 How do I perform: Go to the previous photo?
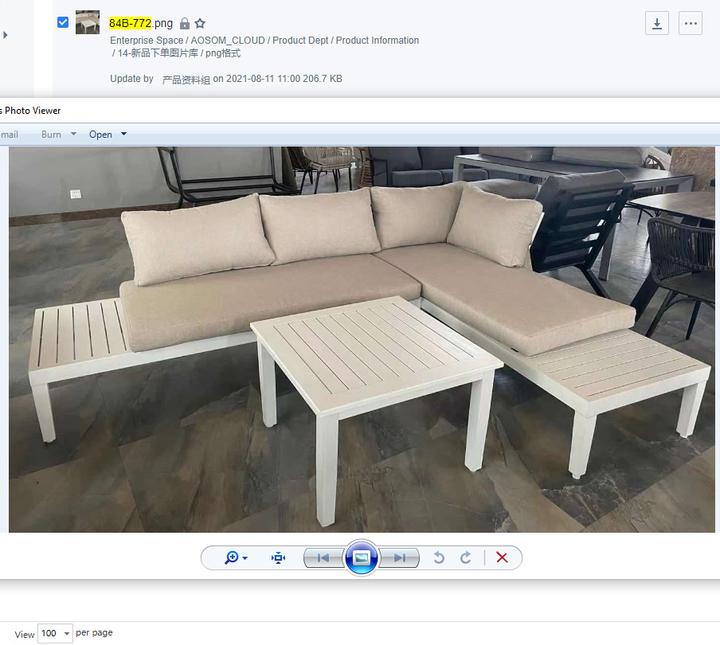[323, 558]
